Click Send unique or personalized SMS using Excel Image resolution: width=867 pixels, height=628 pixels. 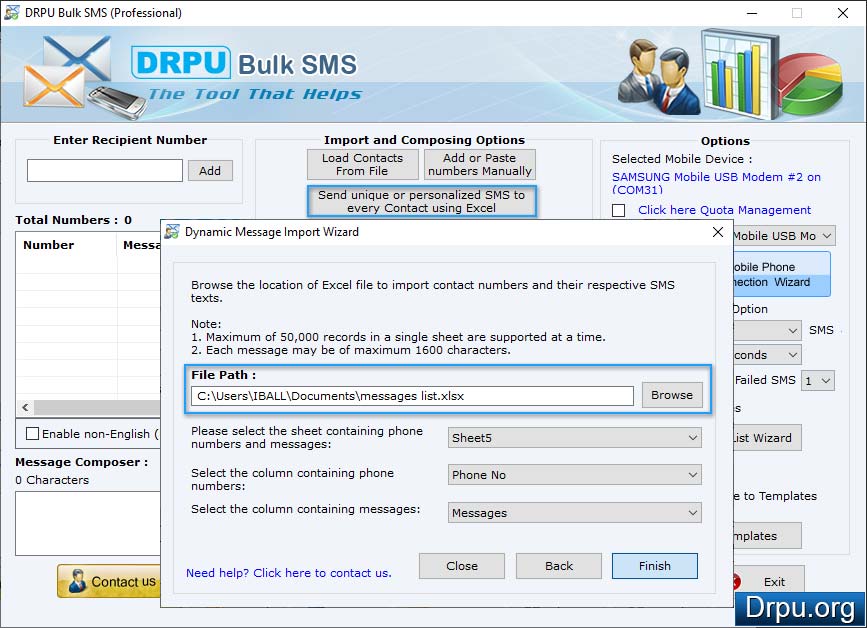(421, 201)
